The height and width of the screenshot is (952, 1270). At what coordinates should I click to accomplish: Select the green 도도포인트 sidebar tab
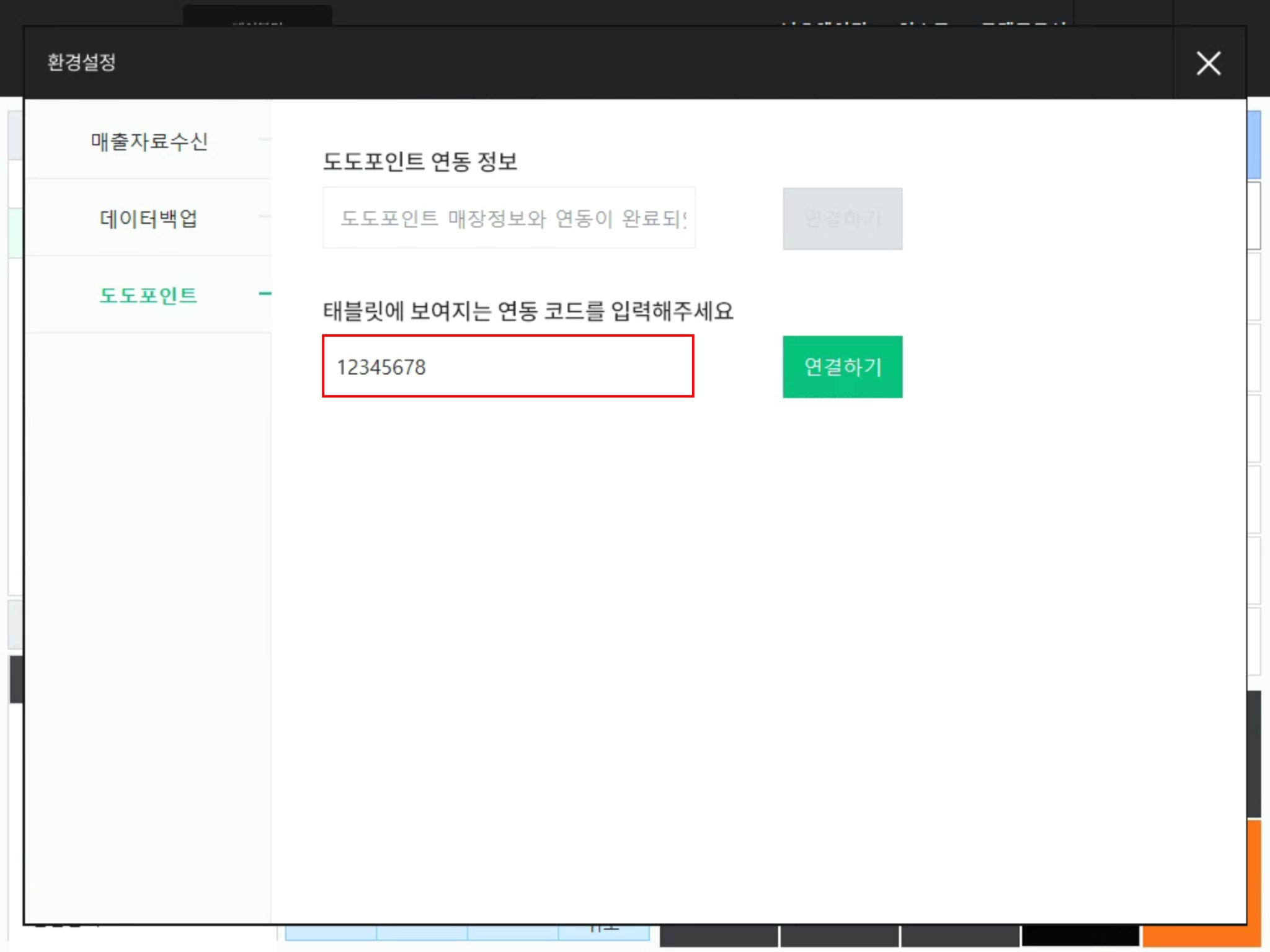[149, 295]
